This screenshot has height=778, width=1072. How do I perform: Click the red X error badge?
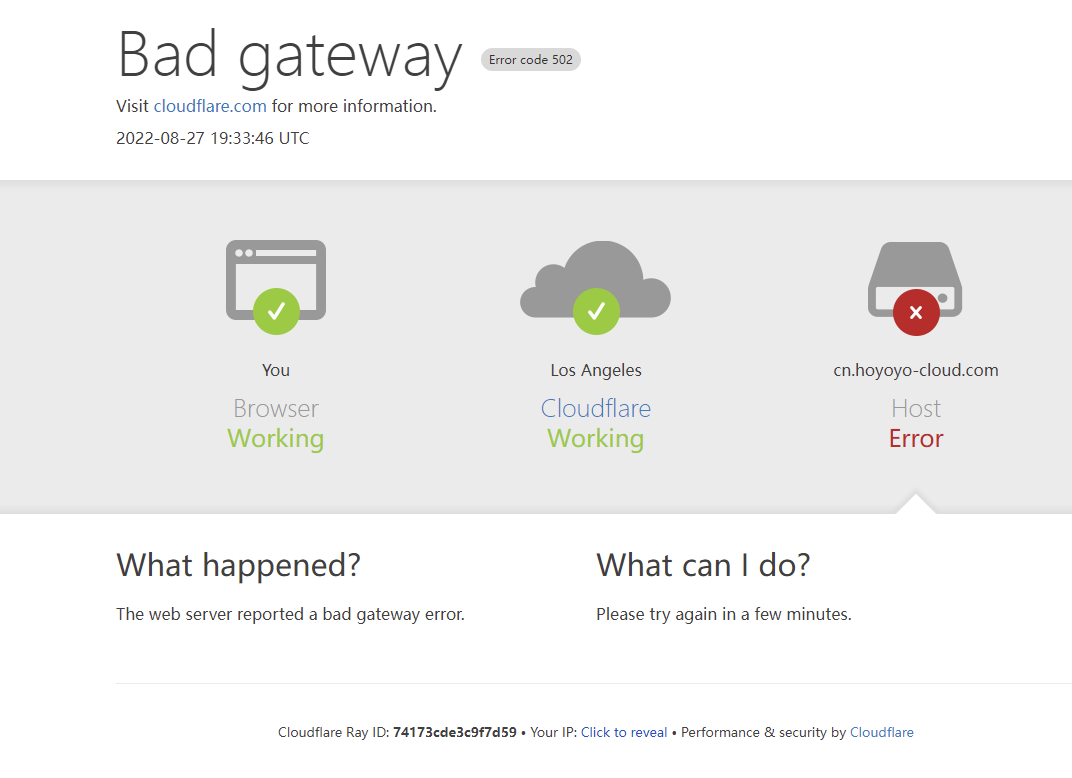(916, 312)
